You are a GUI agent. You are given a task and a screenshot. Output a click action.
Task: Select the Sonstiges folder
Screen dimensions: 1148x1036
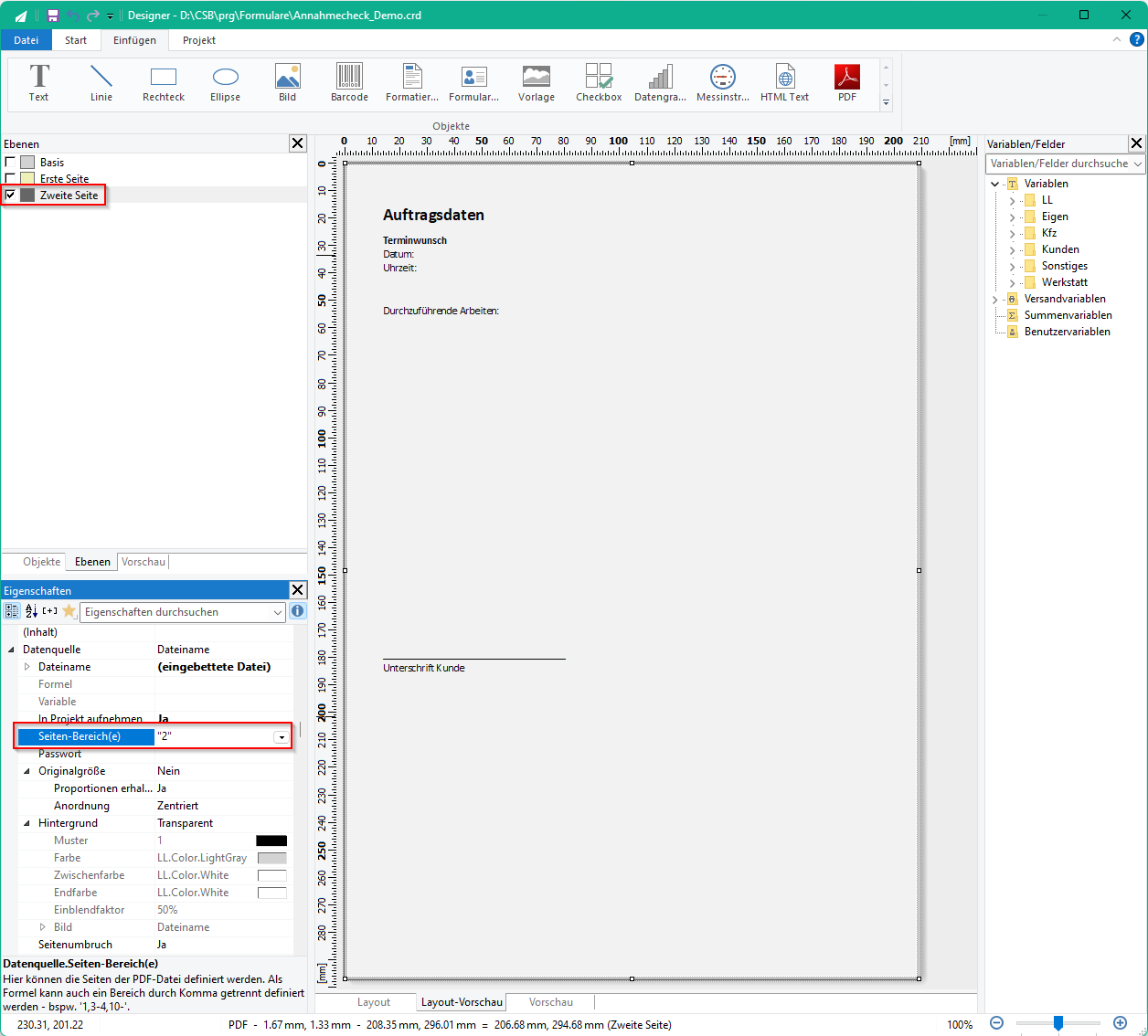tap(1064, 266)
